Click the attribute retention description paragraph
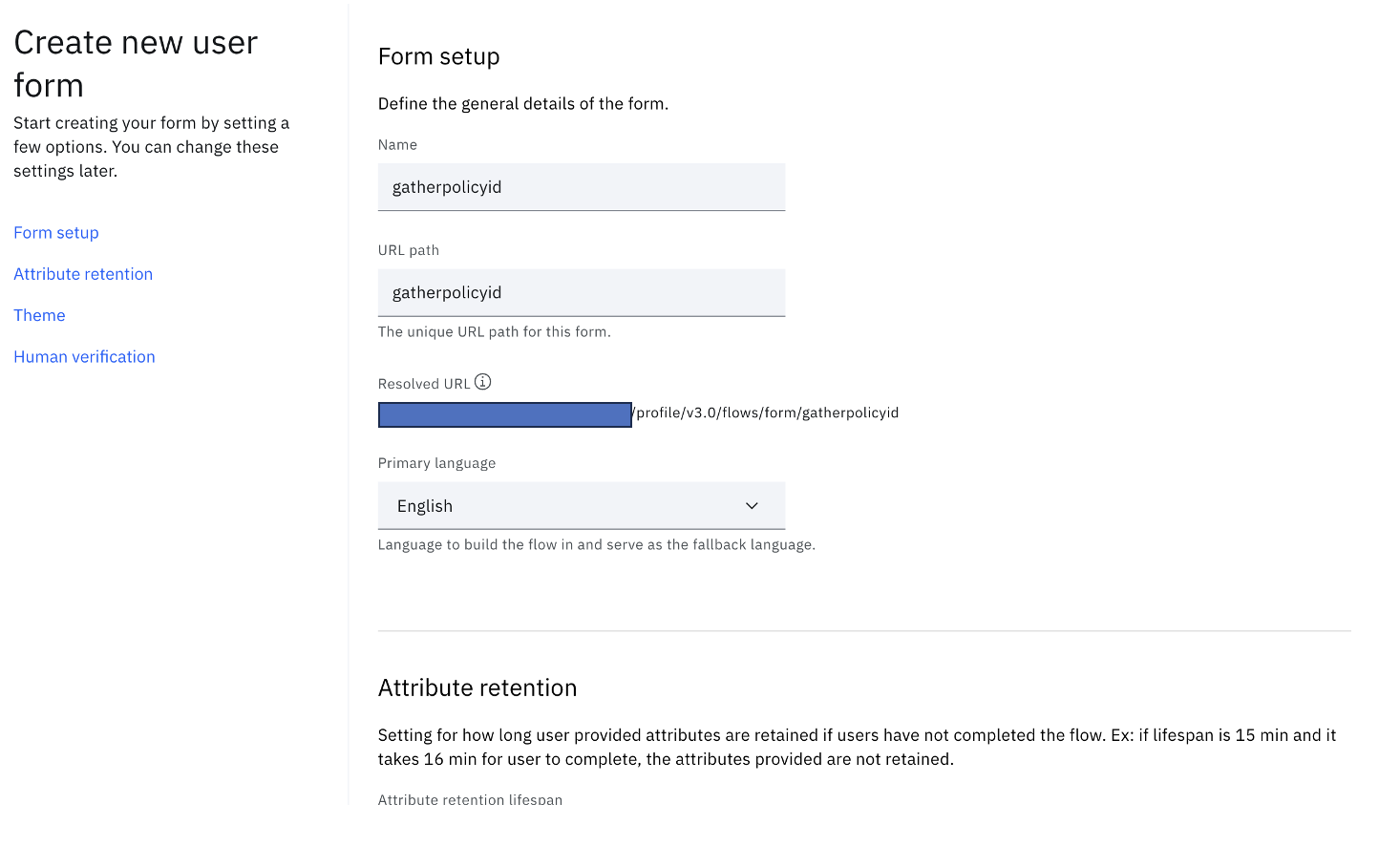The image size is (1400, 846). (x=857, y=747)
